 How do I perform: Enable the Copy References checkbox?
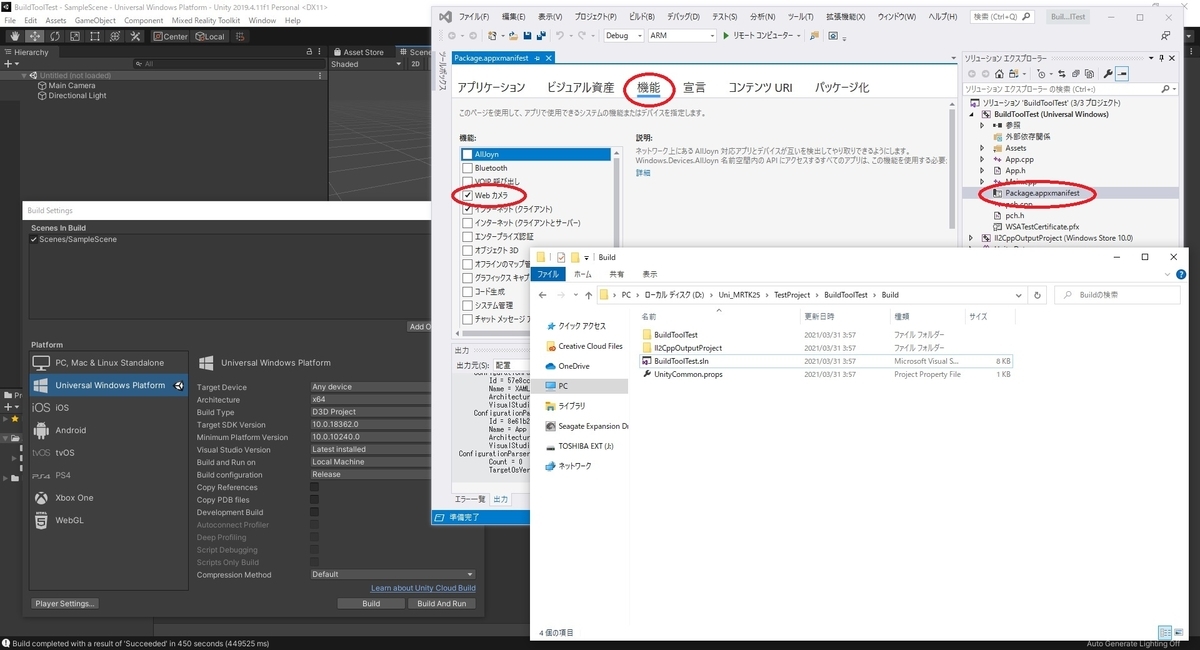(x=315, y=487)
